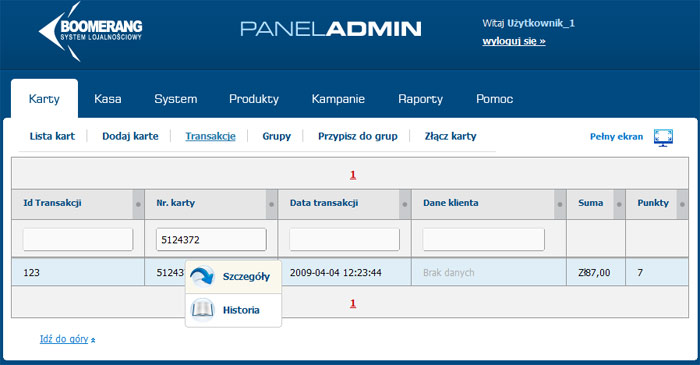Image resolution: width=700 pixels, height=365 pixels.
Task: Focus the Data transakcji filter field
Action: tap(344, 240)
